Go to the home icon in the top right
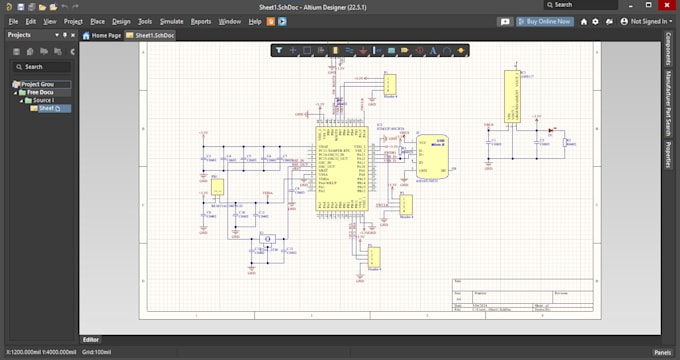Image resolution: width=680 pixels, height=360 pixels. click(x=584, y=21)
